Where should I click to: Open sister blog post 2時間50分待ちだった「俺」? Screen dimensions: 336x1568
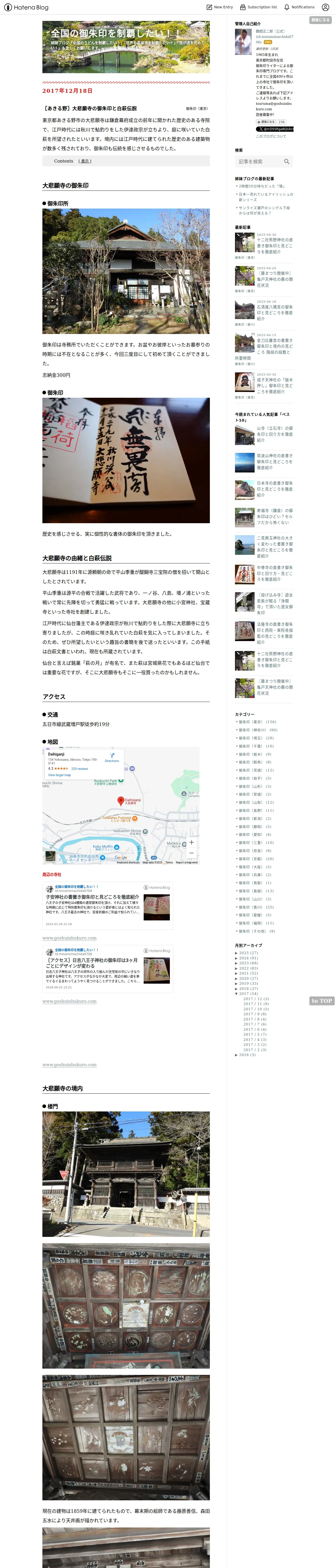point(262,186)
